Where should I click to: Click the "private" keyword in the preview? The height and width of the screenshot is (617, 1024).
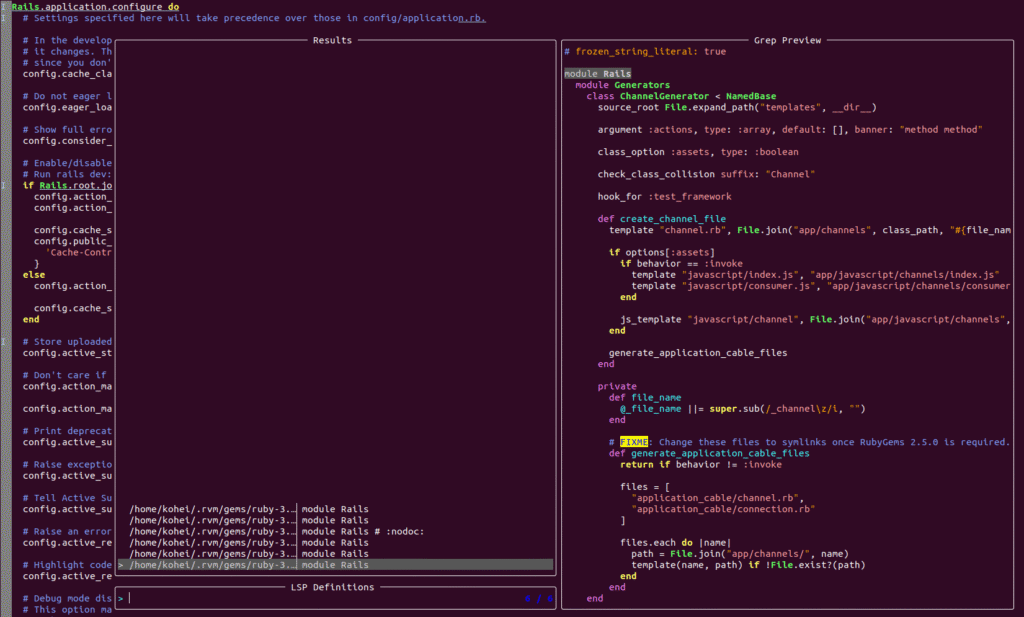tap(617, 386)
